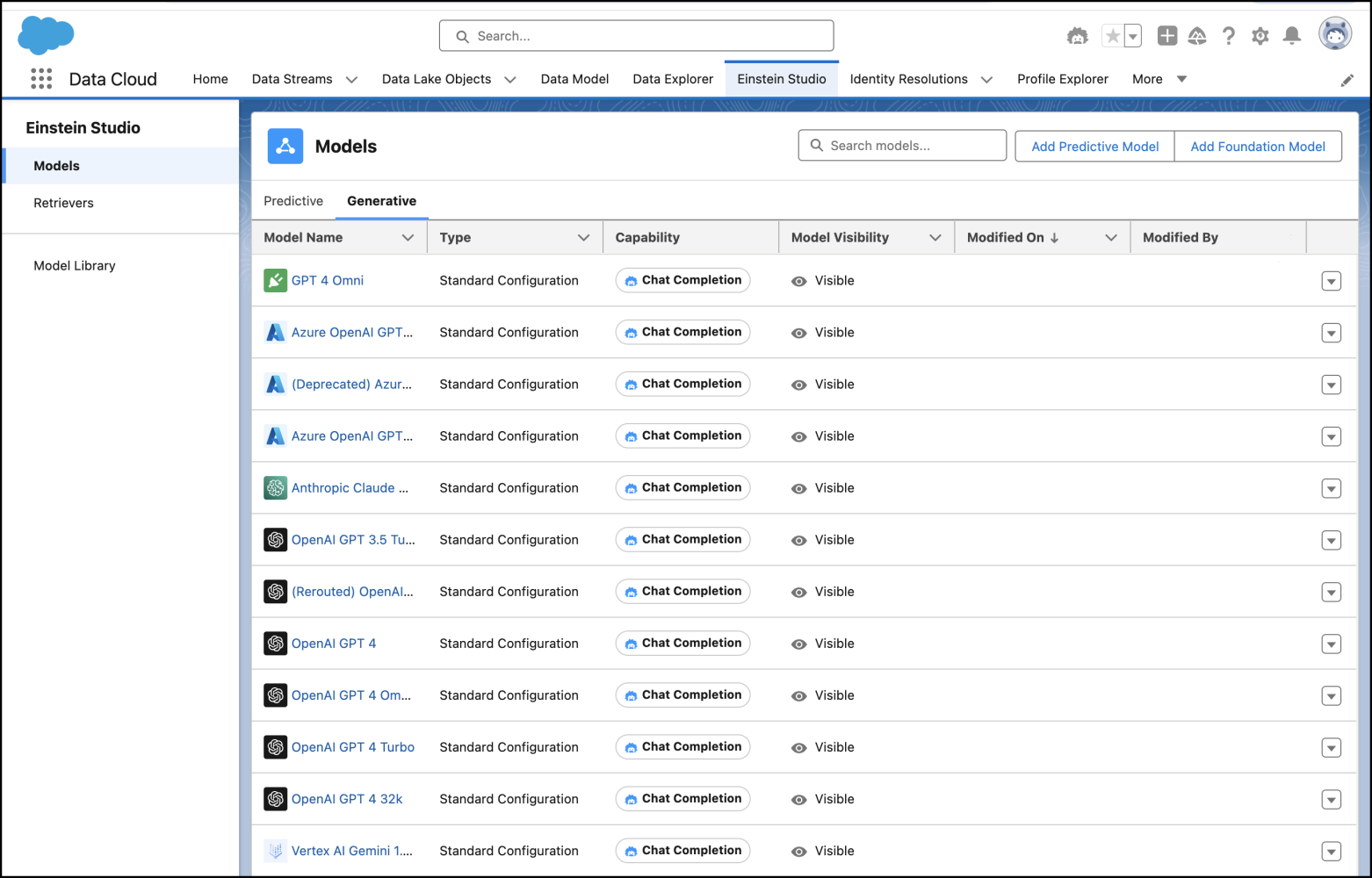Click the OpenAI GPT 3.5 Turbo icon
The width and height of the screenshot is (1372, 878).
[276, 540]
